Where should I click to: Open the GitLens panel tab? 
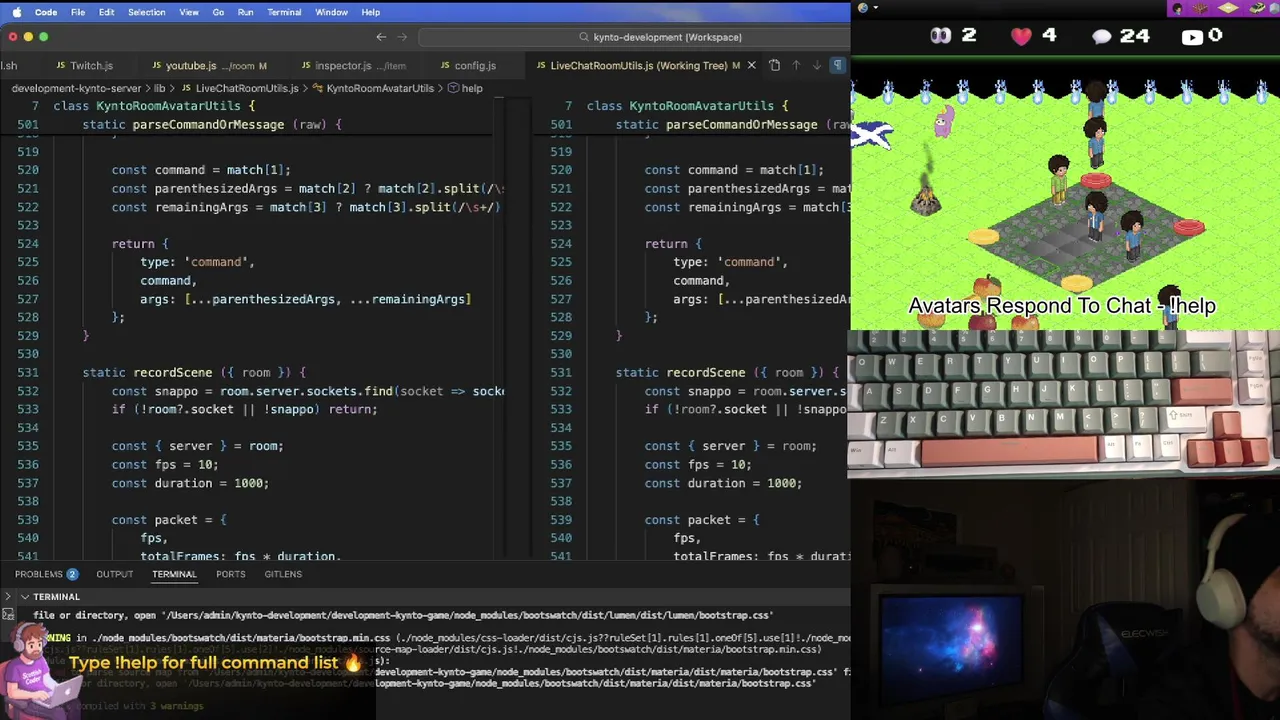pos(283,574)
